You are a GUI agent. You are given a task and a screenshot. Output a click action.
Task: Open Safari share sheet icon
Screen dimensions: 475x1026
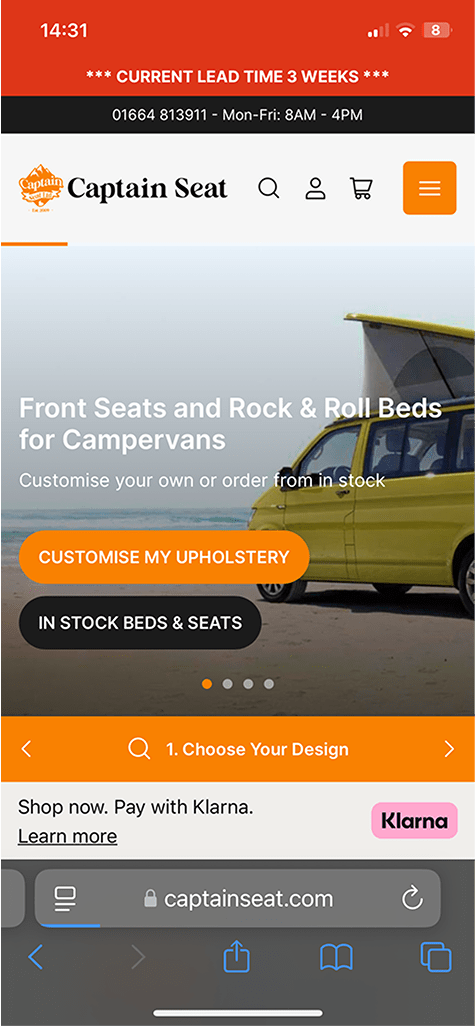(x=236, y=957)
